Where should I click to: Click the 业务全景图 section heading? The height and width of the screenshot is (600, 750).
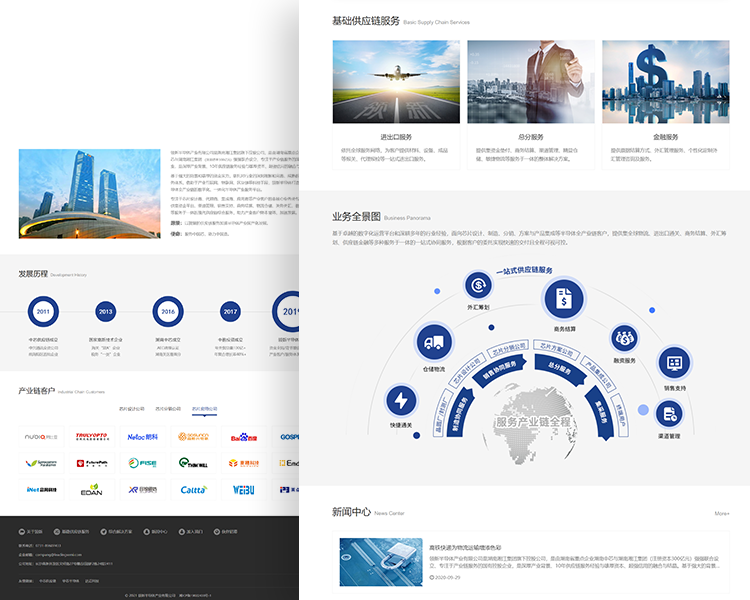click(x=356, y=217)
